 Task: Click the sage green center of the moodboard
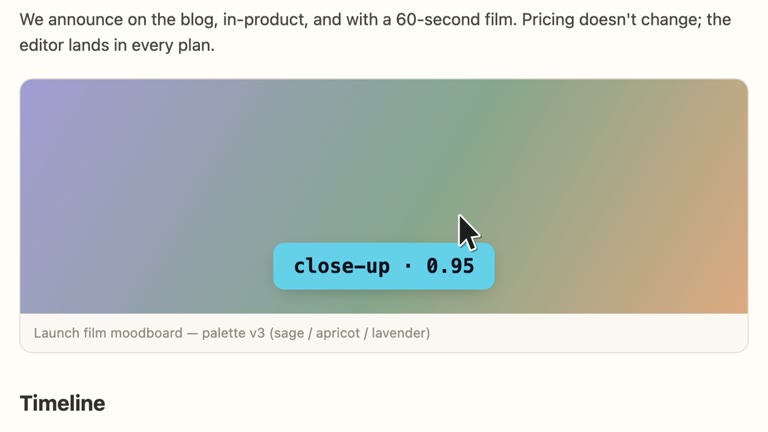click(x=431, y=162)
